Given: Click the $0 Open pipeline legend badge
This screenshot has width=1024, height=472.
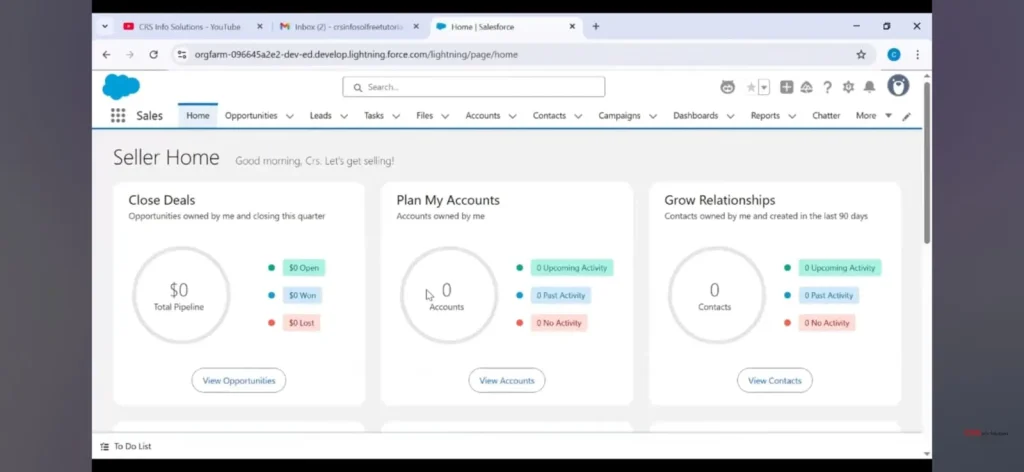Looking at the screenshot, I should 304,268.
